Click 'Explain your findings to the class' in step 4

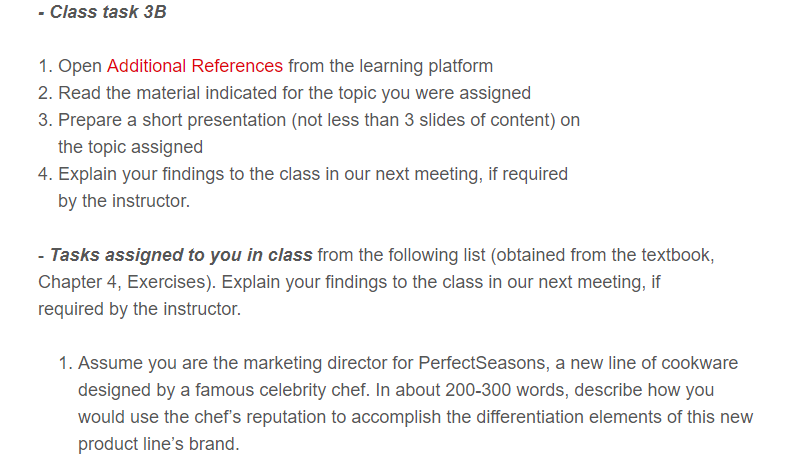tap(189, 174)
